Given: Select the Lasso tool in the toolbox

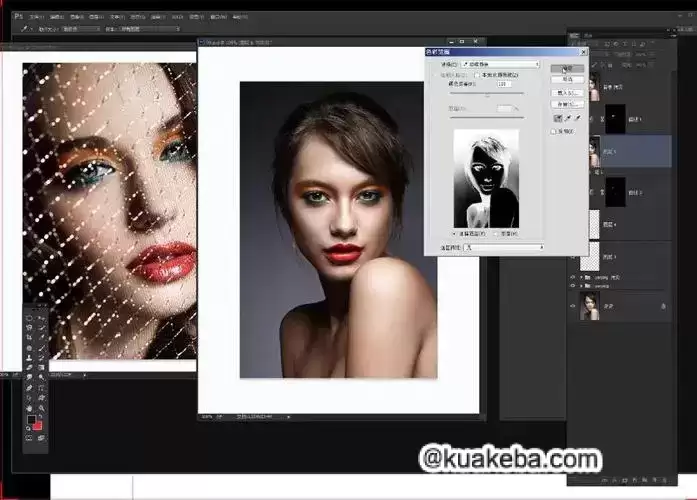Looking at the screenshot, I should 29,327.
